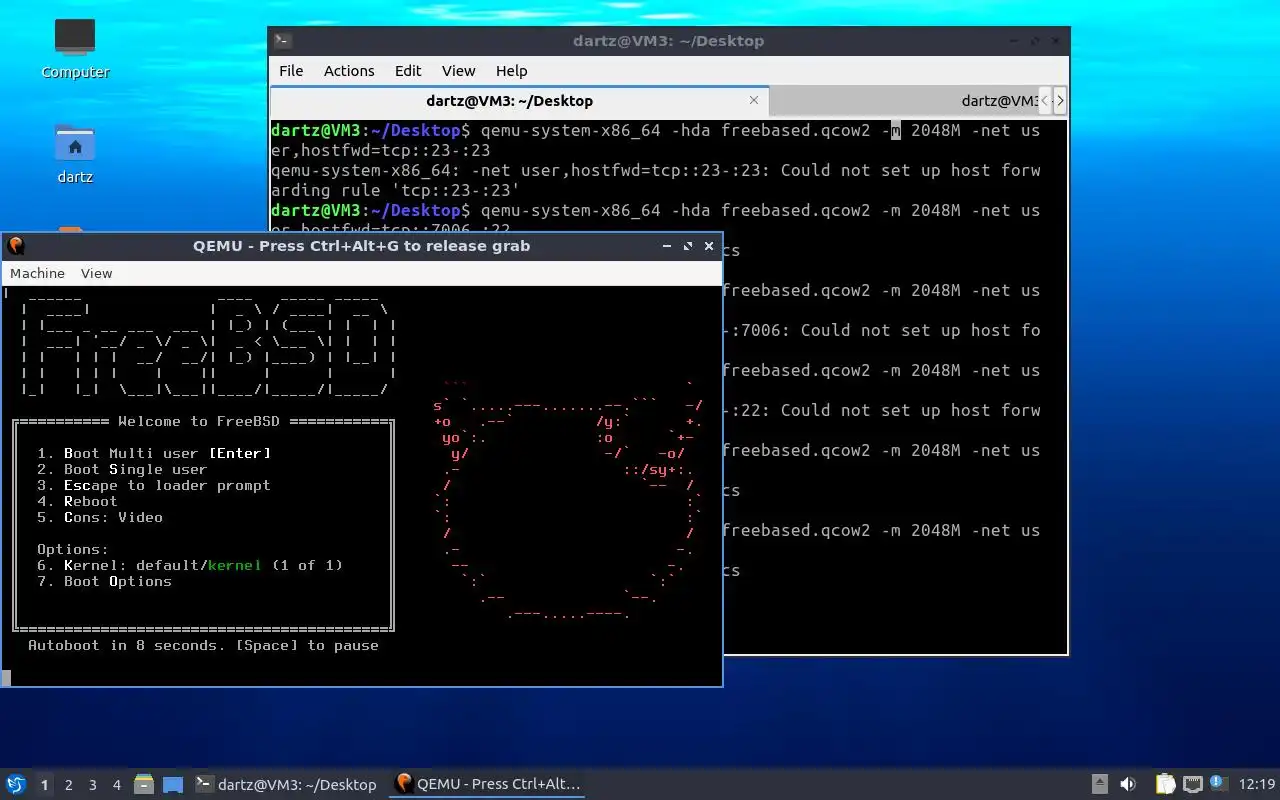Viewport: 1280px width, 800px height.
Task: Click the 'Could not set up host forw' error with 'tcp::23-:23'
Action: (656, 180)
